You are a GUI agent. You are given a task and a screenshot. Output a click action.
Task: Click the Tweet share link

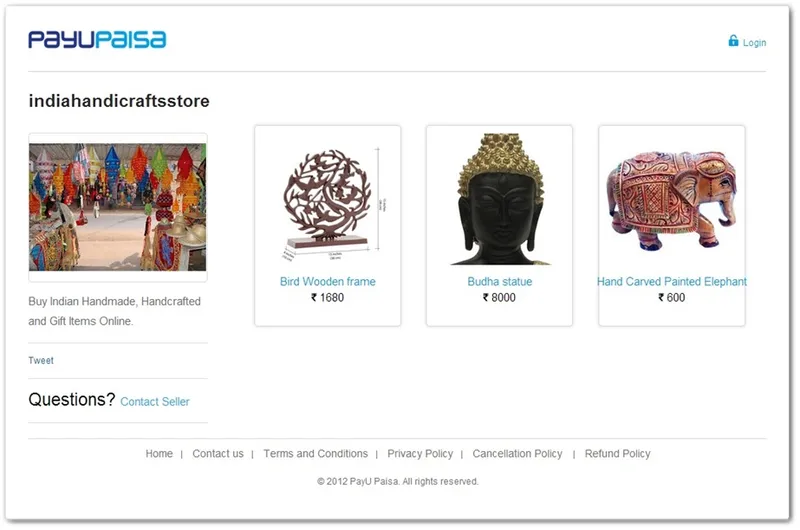(41, 361)
